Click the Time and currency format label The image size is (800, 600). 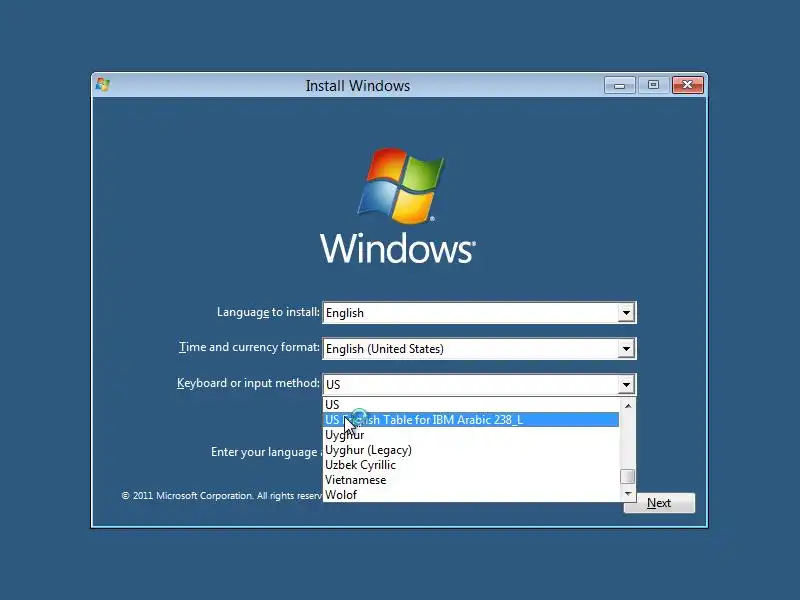[x=249, y=347]
